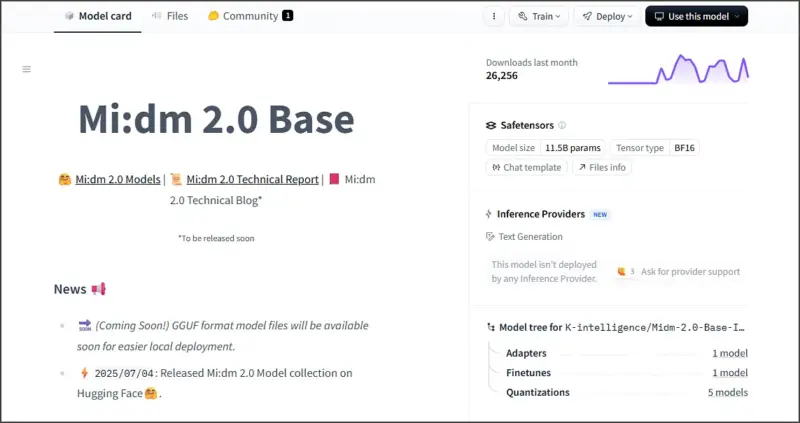This screenshot has height=423, width=800.
Task: Click the Inference Providers lightning icon
Action: tap(489, 214)
